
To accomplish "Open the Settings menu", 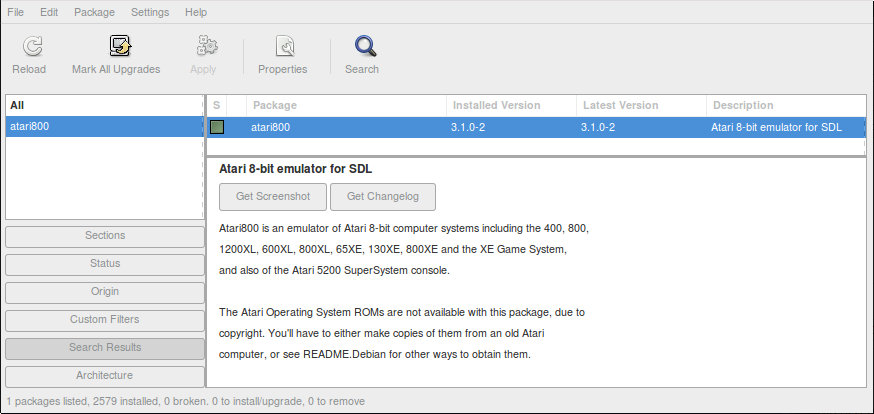I will [x=150, y=12].
